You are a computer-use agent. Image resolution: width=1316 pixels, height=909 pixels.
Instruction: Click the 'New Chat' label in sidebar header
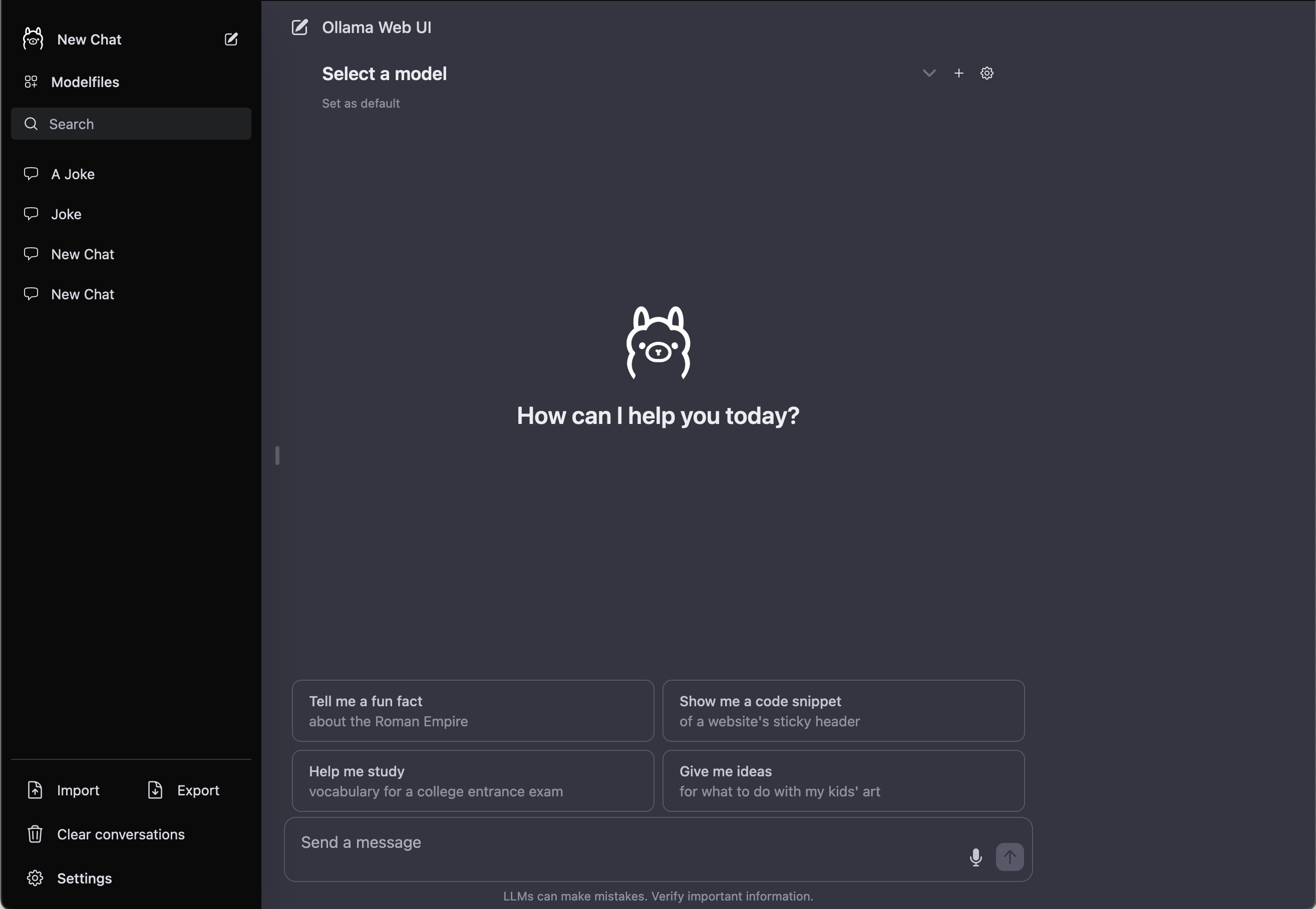click(90, 40)
